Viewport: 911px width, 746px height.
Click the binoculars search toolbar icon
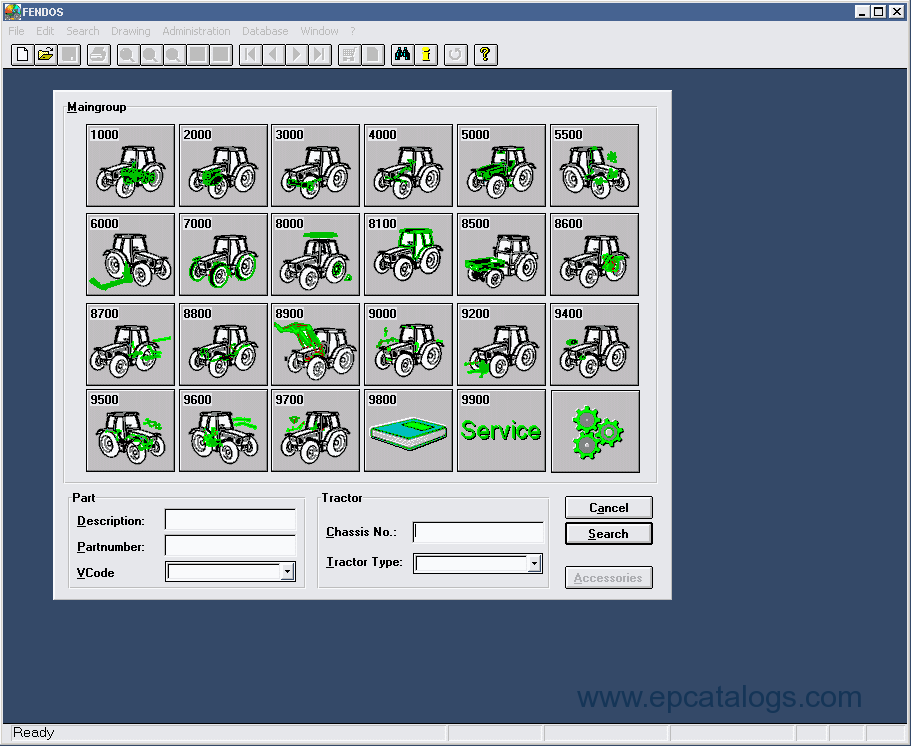coord(402,55)
